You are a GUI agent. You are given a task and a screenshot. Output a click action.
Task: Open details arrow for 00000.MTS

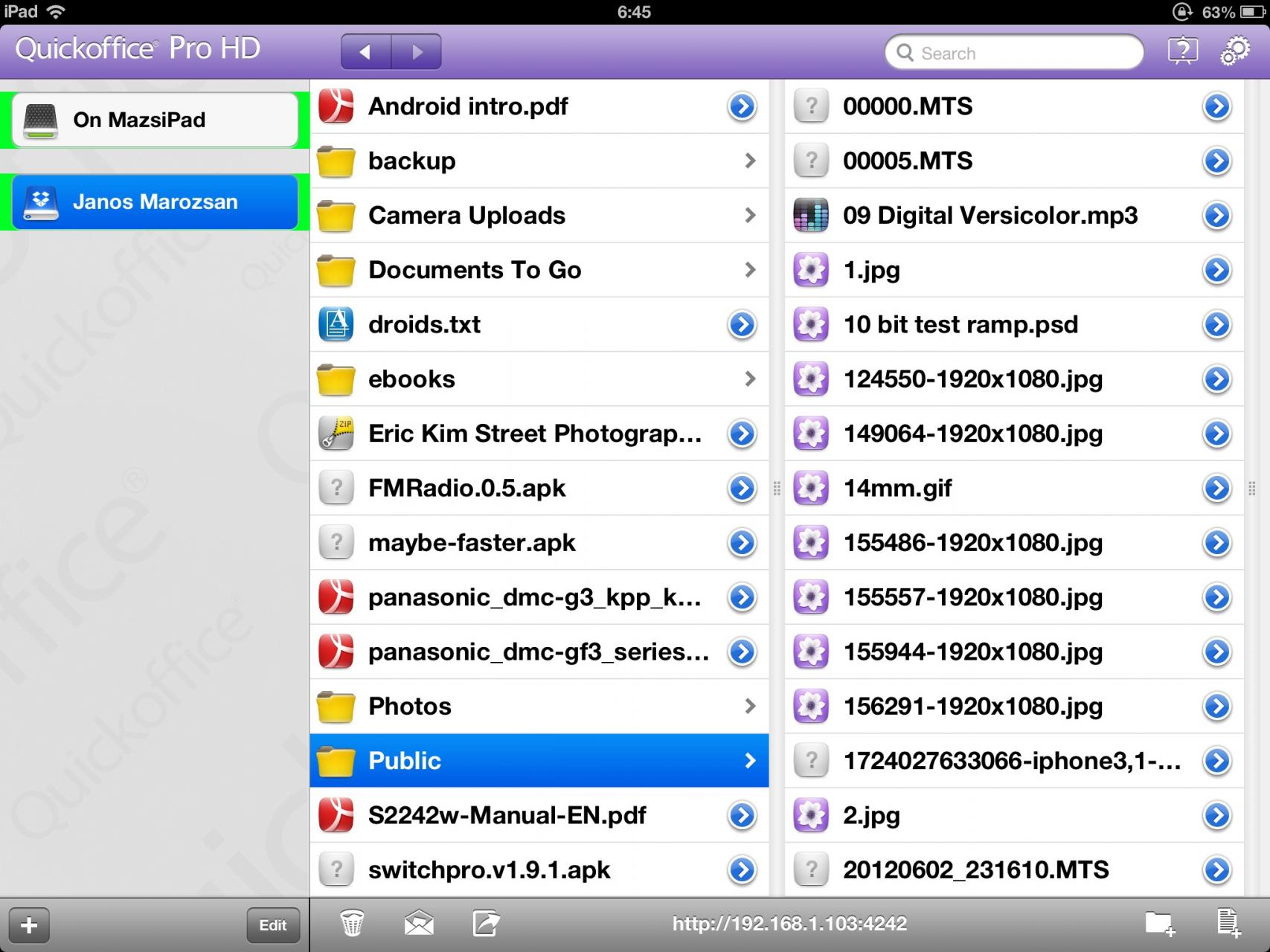pyautogui.click(x=1217, y=106)
